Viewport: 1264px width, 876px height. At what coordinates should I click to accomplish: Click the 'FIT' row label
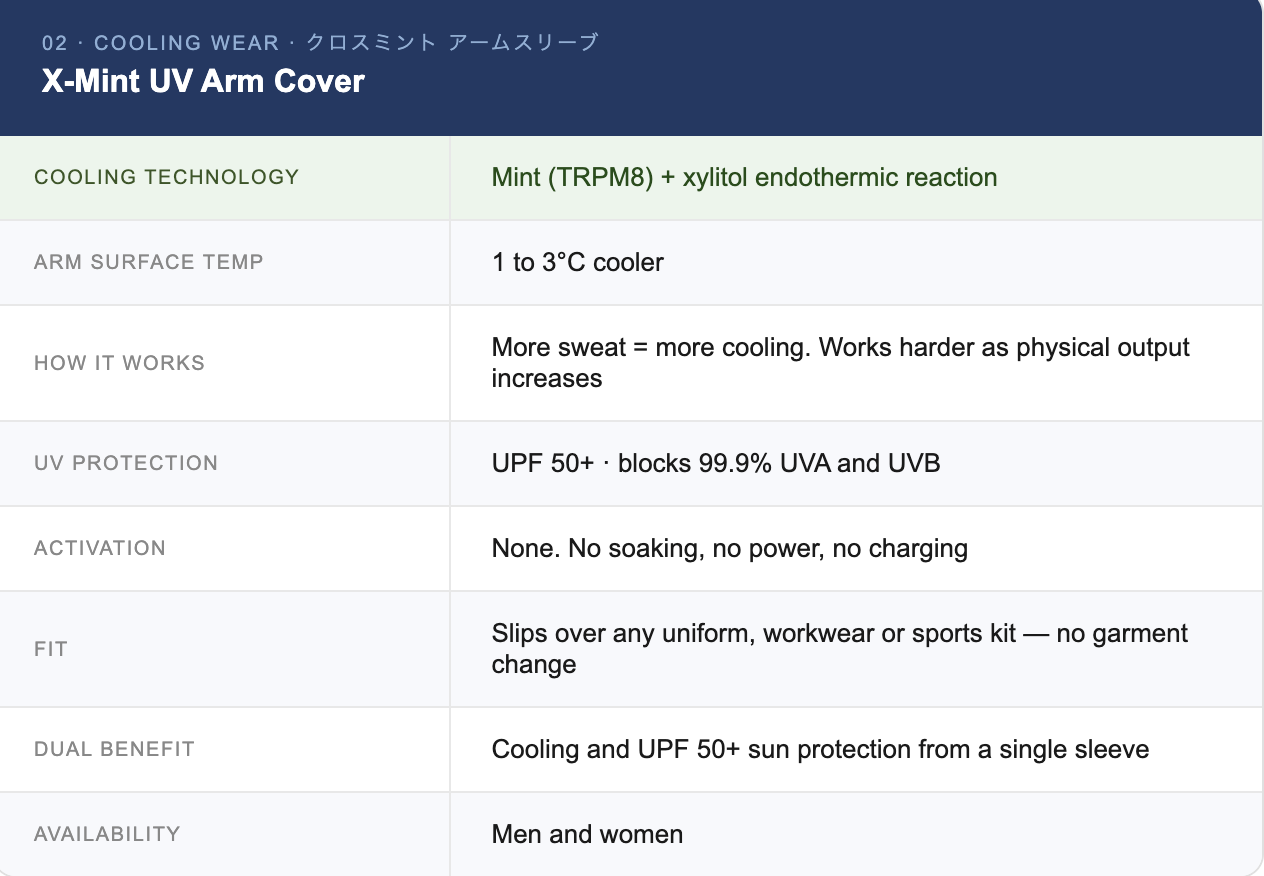[x=51, y=649]
